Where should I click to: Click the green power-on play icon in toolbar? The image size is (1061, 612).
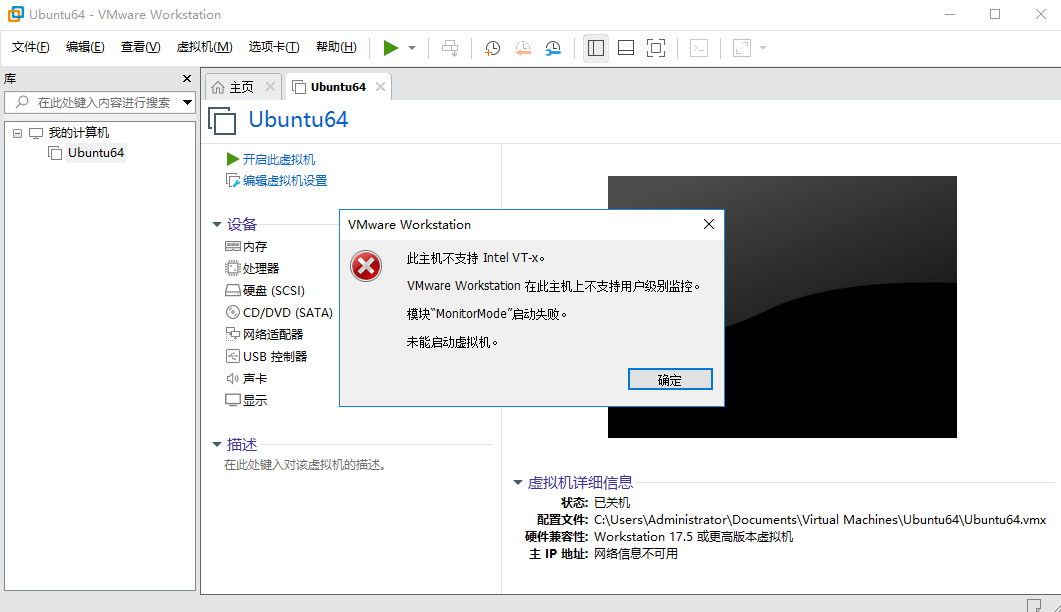point(390,48)
